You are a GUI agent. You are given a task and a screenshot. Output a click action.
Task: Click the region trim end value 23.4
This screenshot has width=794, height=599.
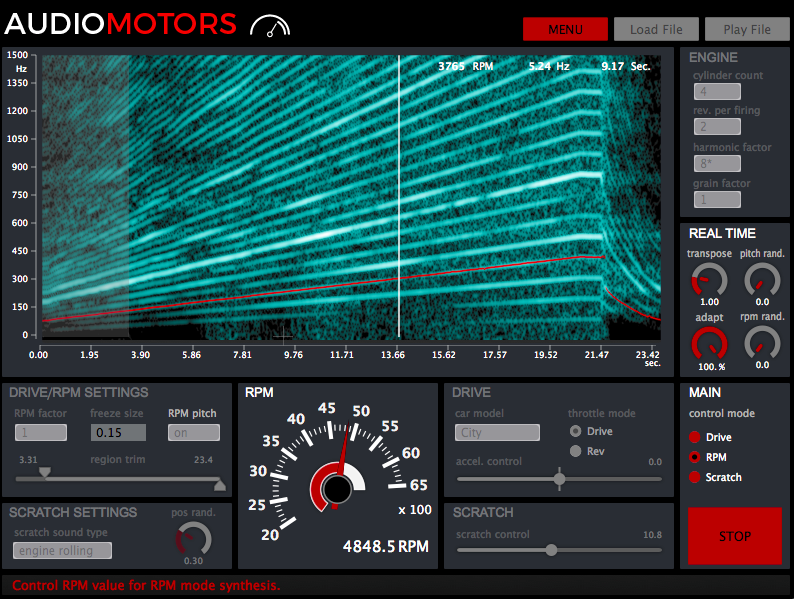[x=203, y=460]
